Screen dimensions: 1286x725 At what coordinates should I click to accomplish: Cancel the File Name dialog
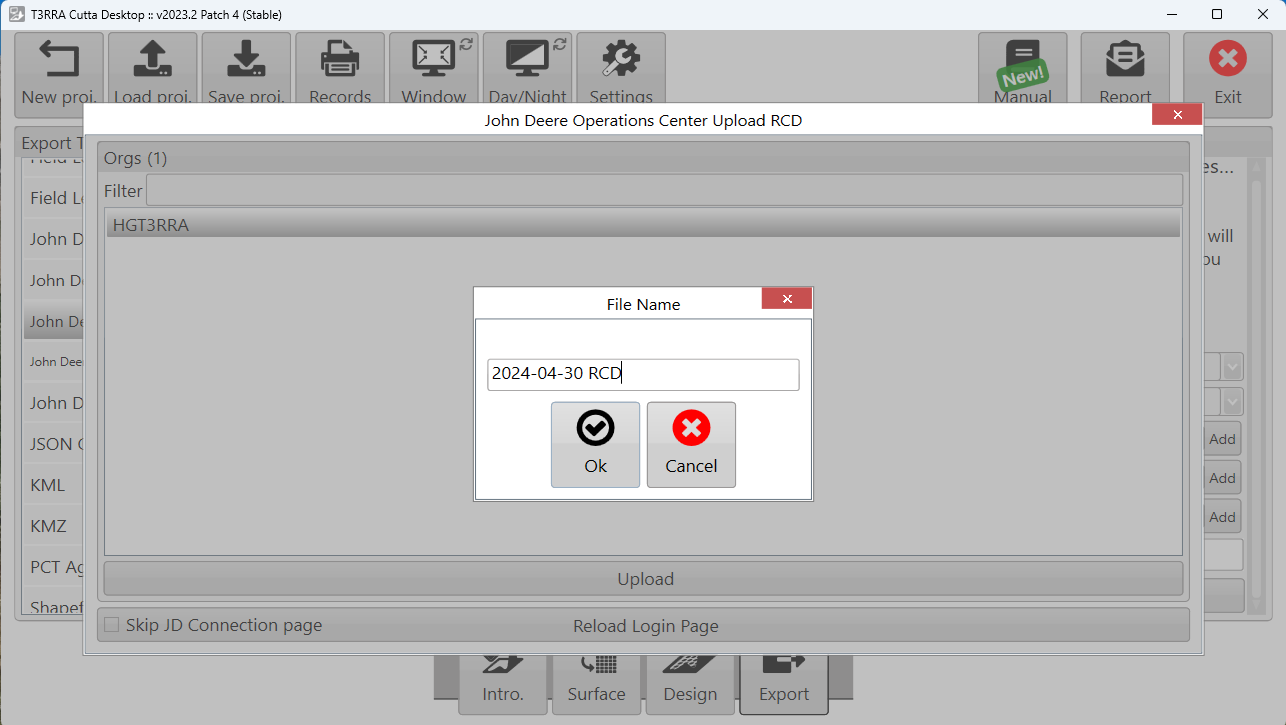(x=691, y=445)
